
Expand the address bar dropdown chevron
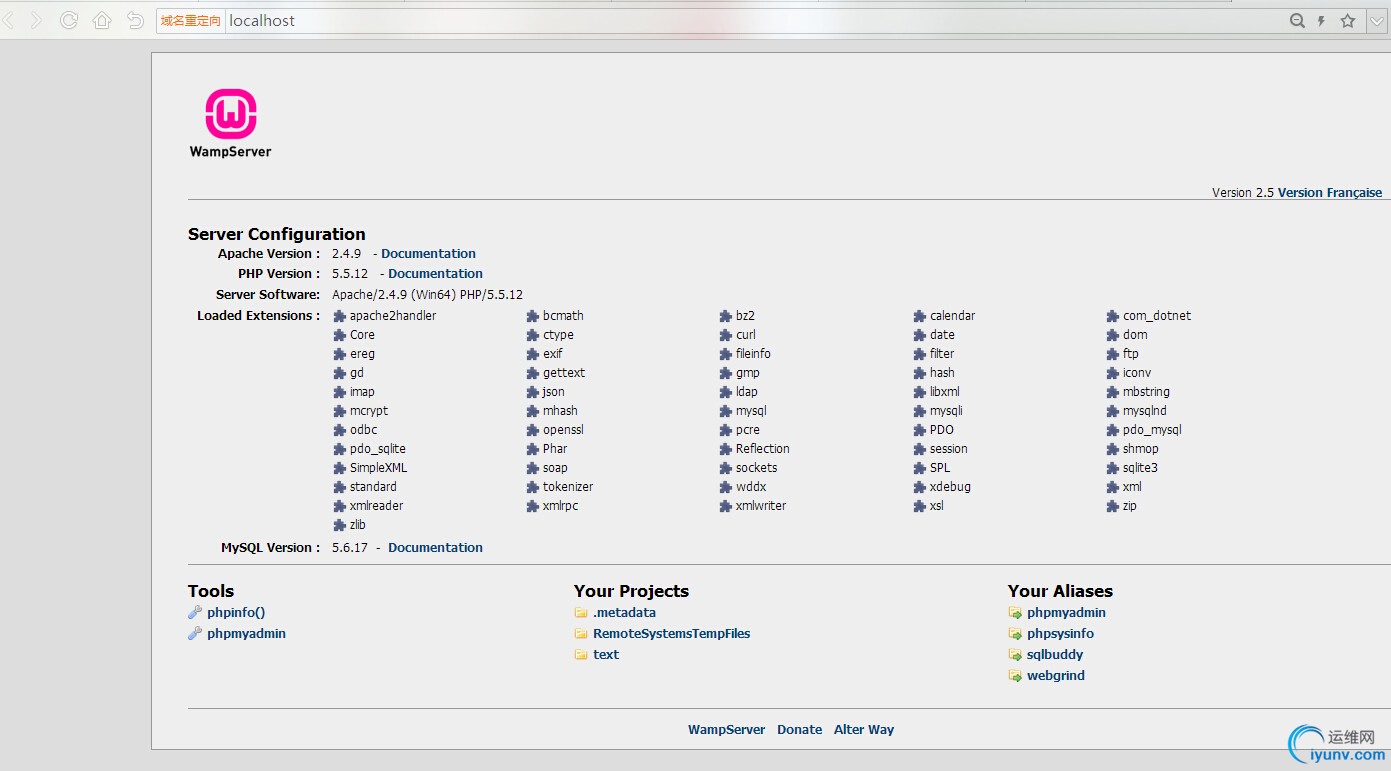[x=1377, y=20]
